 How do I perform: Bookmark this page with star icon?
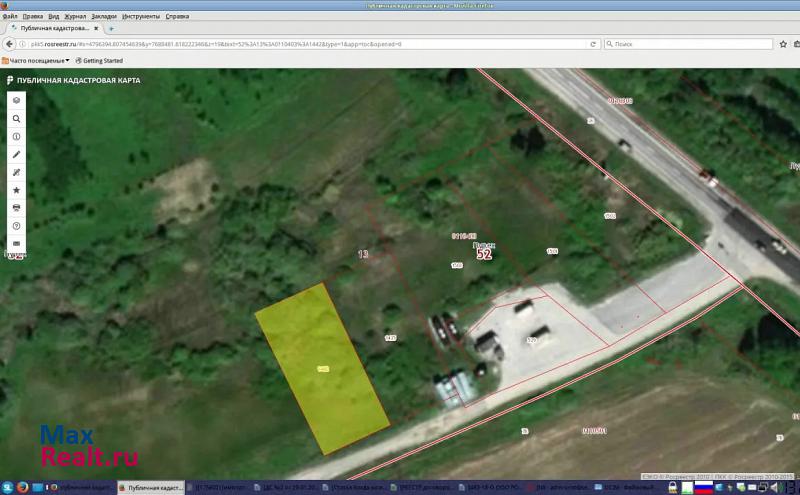pos(785,44)
